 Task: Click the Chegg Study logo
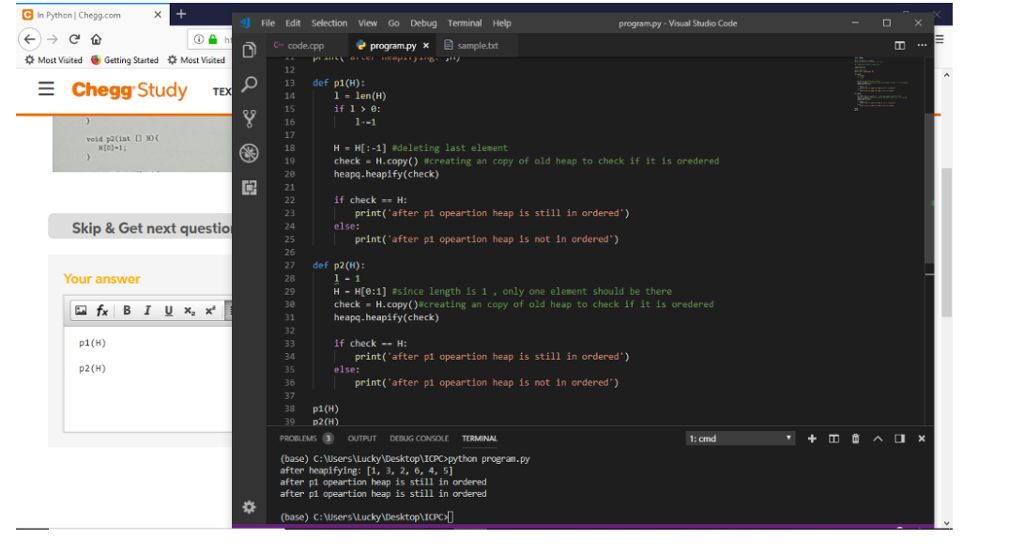coord(129,89)
